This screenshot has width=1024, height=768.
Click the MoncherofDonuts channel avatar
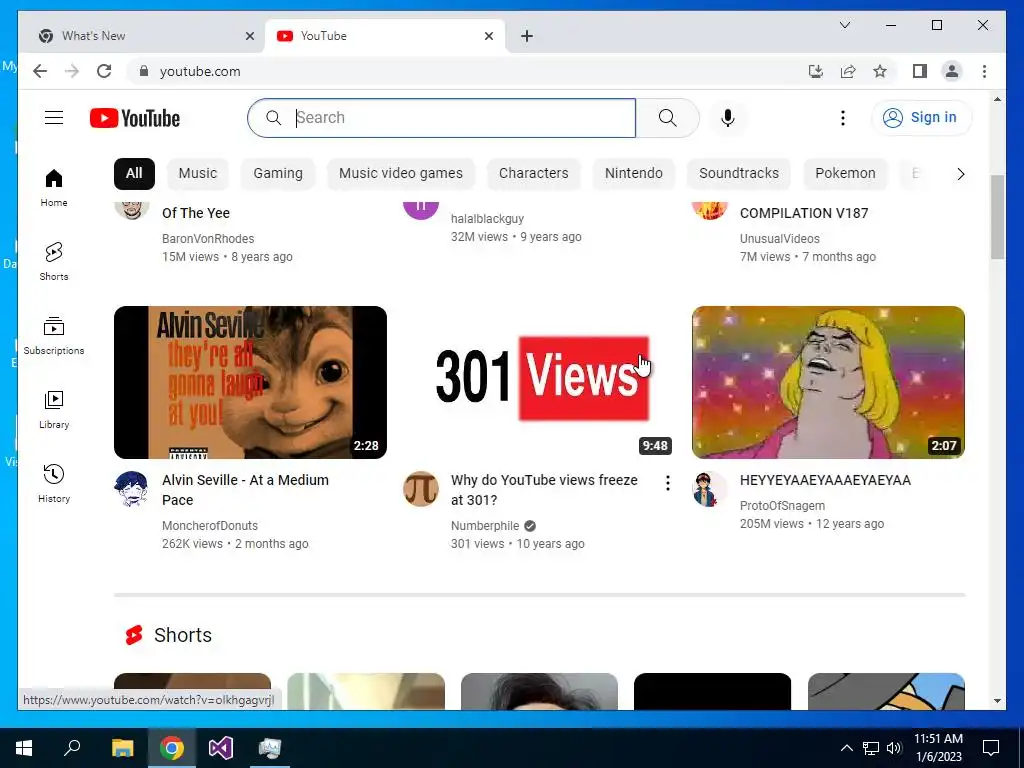click(x=131, y=488)
